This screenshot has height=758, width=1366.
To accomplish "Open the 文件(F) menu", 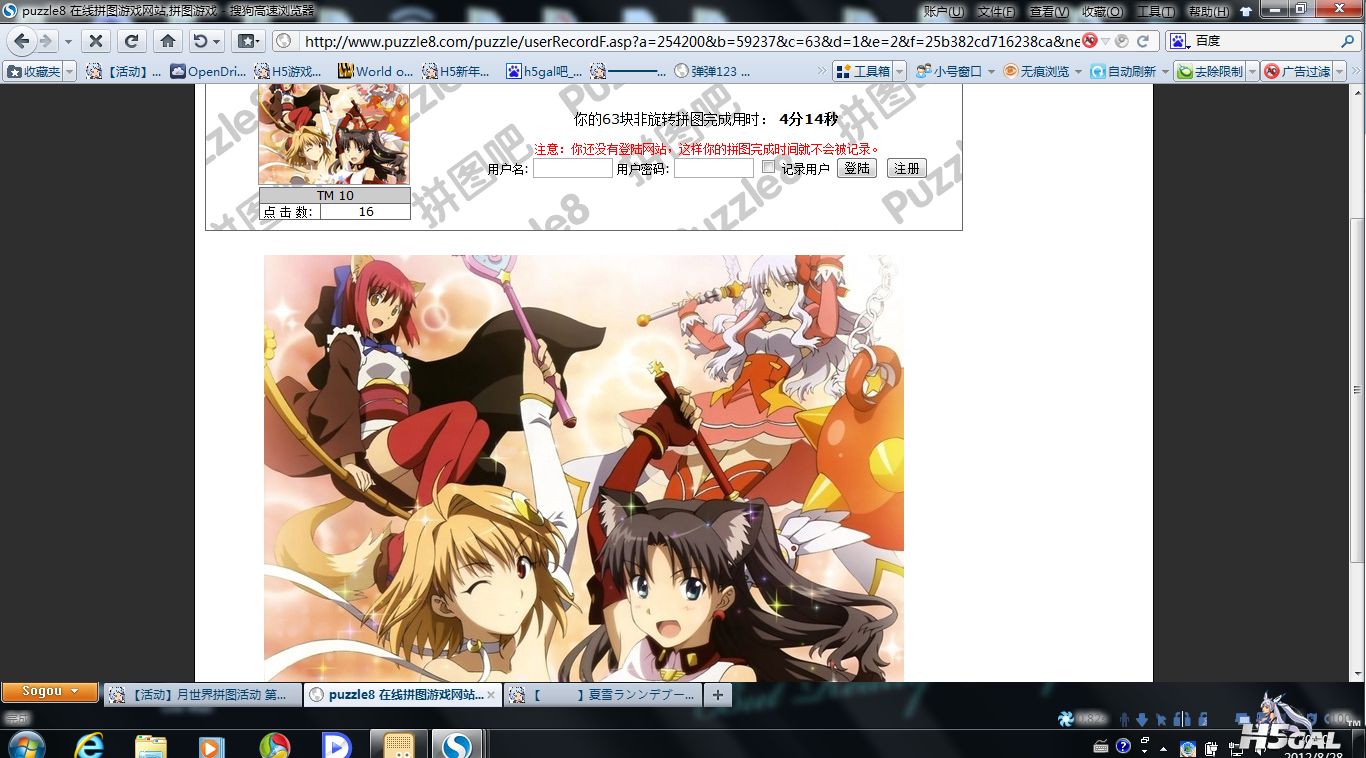I will pos(996,11).
